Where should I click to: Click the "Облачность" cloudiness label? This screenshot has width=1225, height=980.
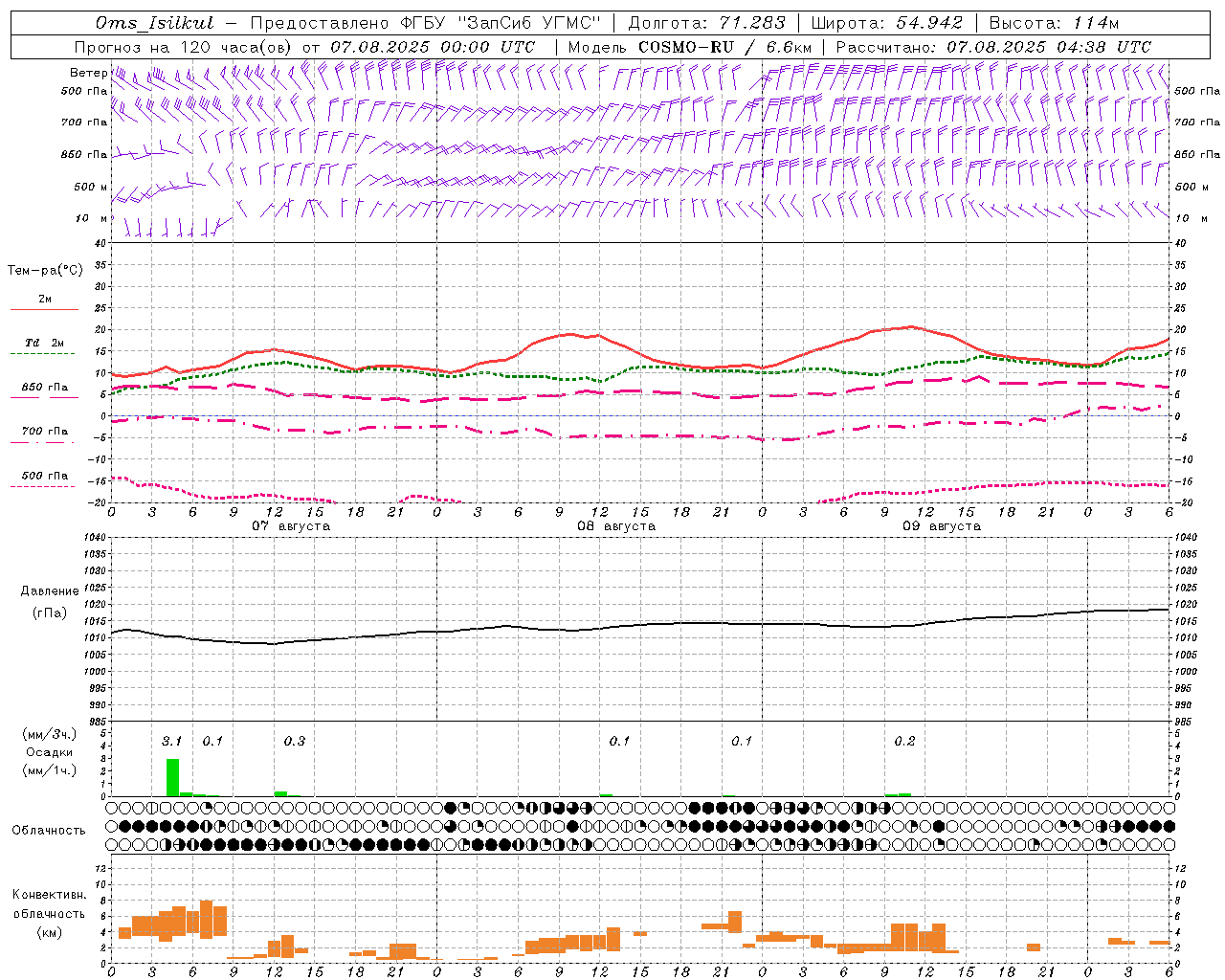[x=49, y=830]
